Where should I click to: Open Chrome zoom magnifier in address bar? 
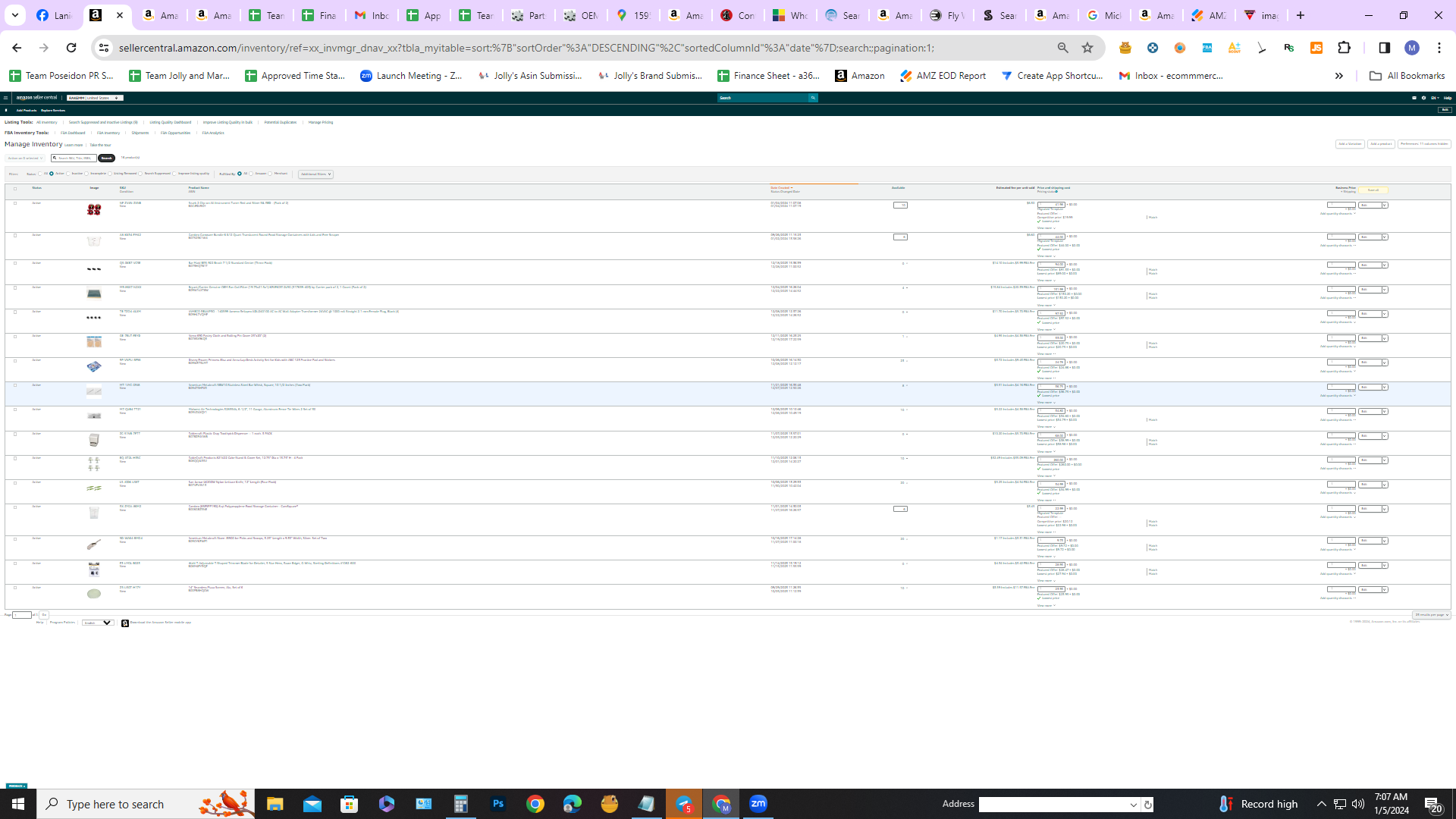1062,48
